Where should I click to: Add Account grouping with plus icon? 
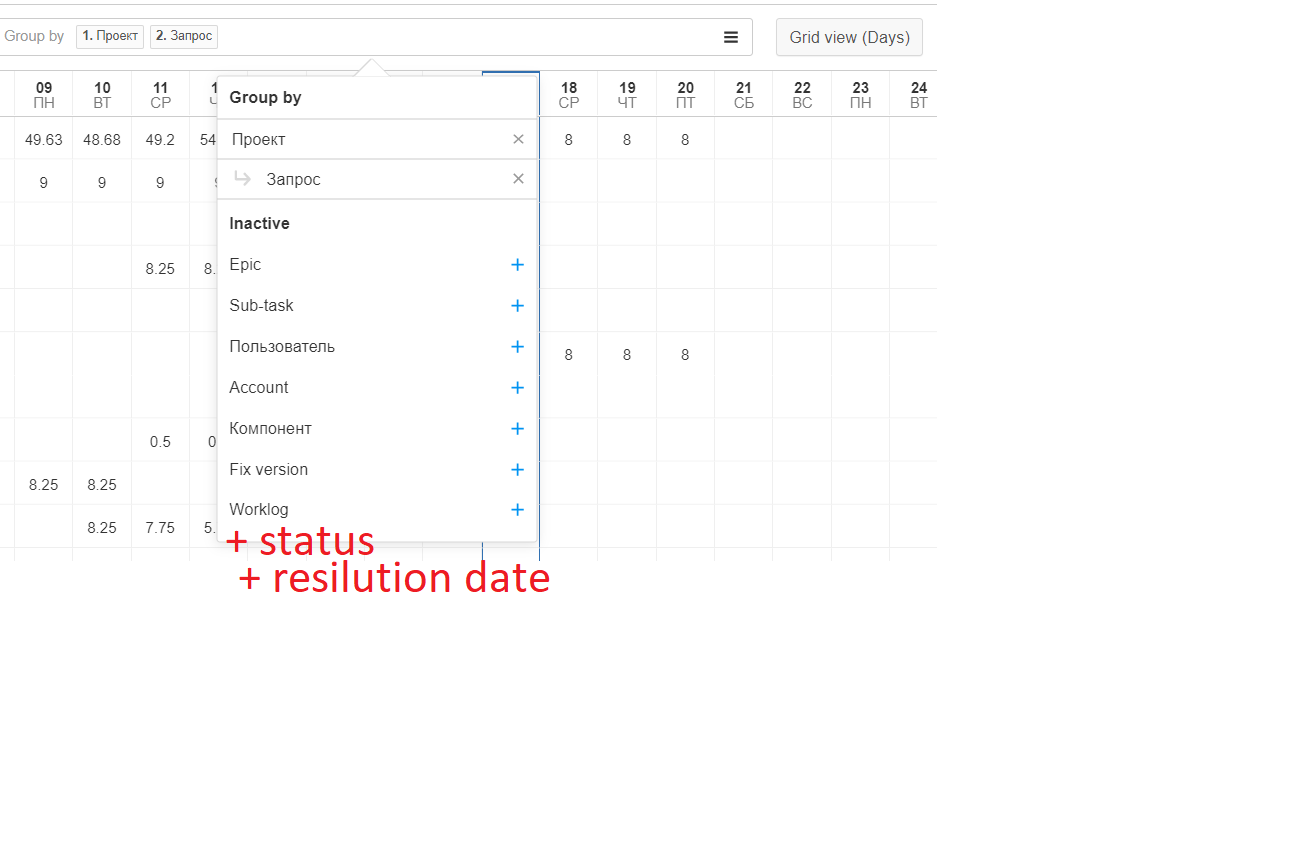(x=517, y=388)
